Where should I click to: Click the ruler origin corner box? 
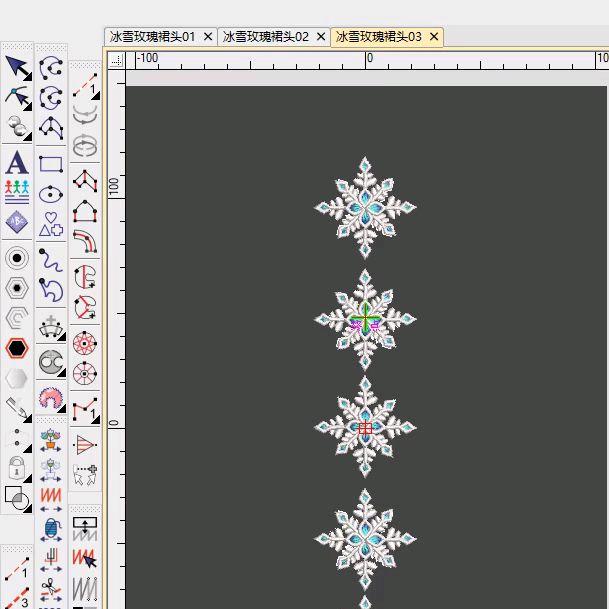point(117,59)
